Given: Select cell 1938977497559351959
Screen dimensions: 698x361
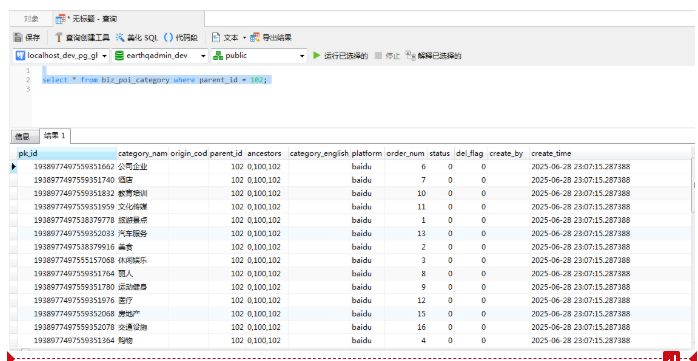Looking at the screenshot, I should coord(67,207).
